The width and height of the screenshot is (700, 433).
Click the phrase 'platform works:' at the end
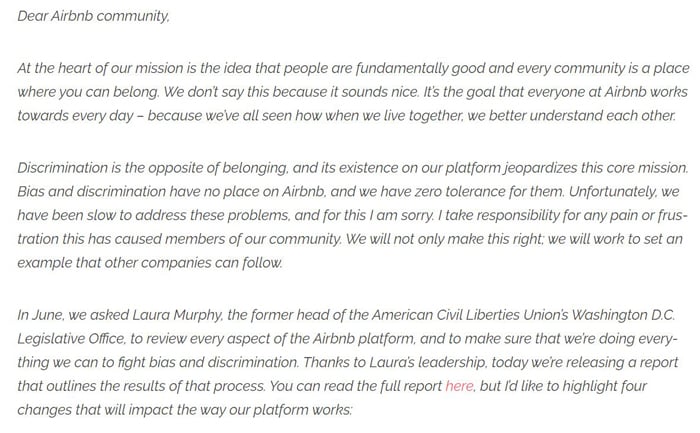point(302,410)
